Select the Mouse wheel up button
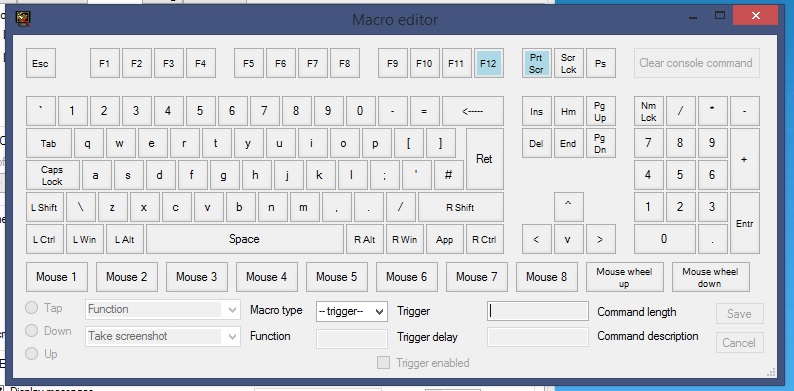Image resolution: width=794 pixels, height=391 pixels. (624, 277)
